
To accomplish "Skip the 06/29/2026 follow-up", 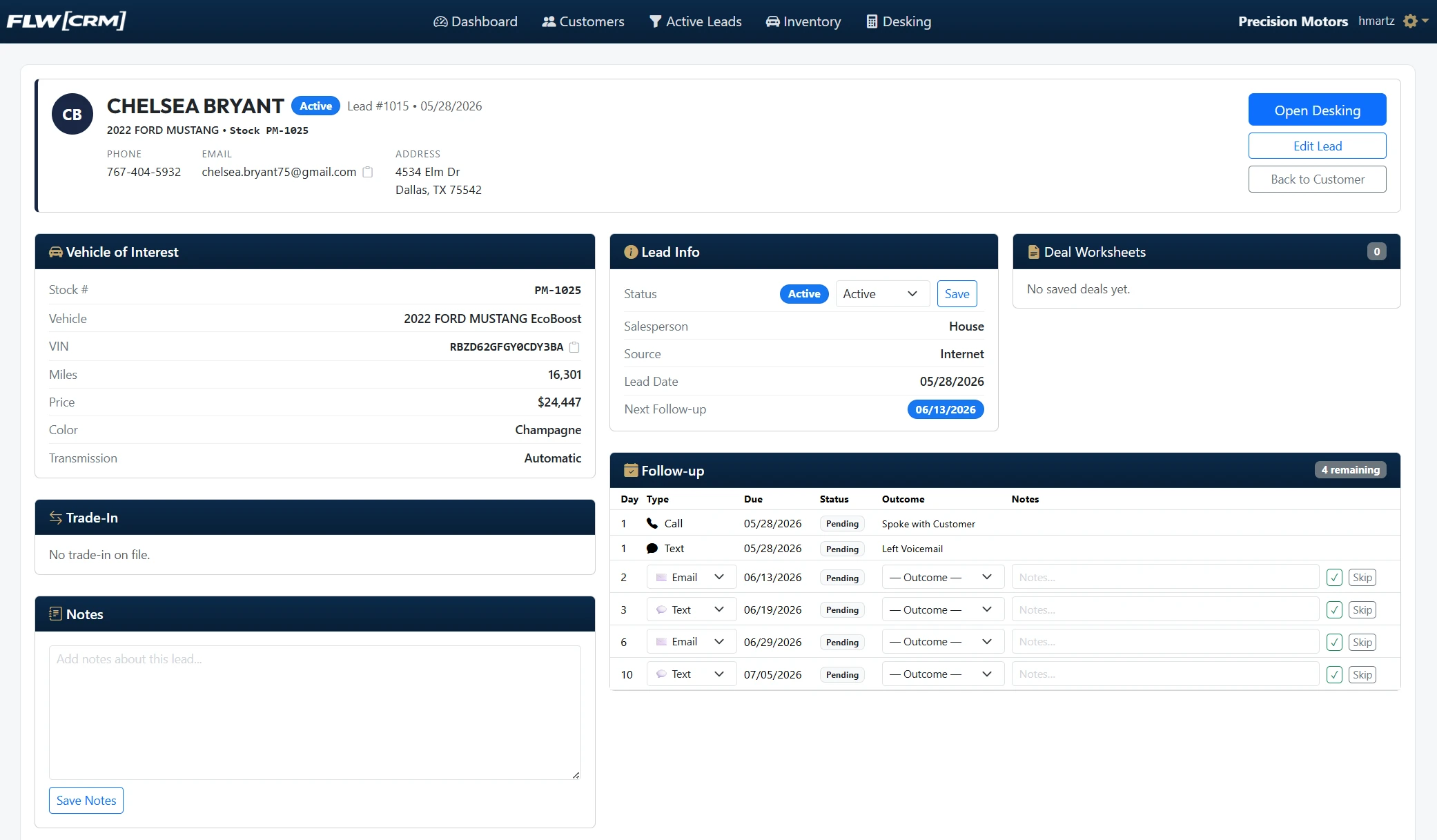I will click(1362, 643).
